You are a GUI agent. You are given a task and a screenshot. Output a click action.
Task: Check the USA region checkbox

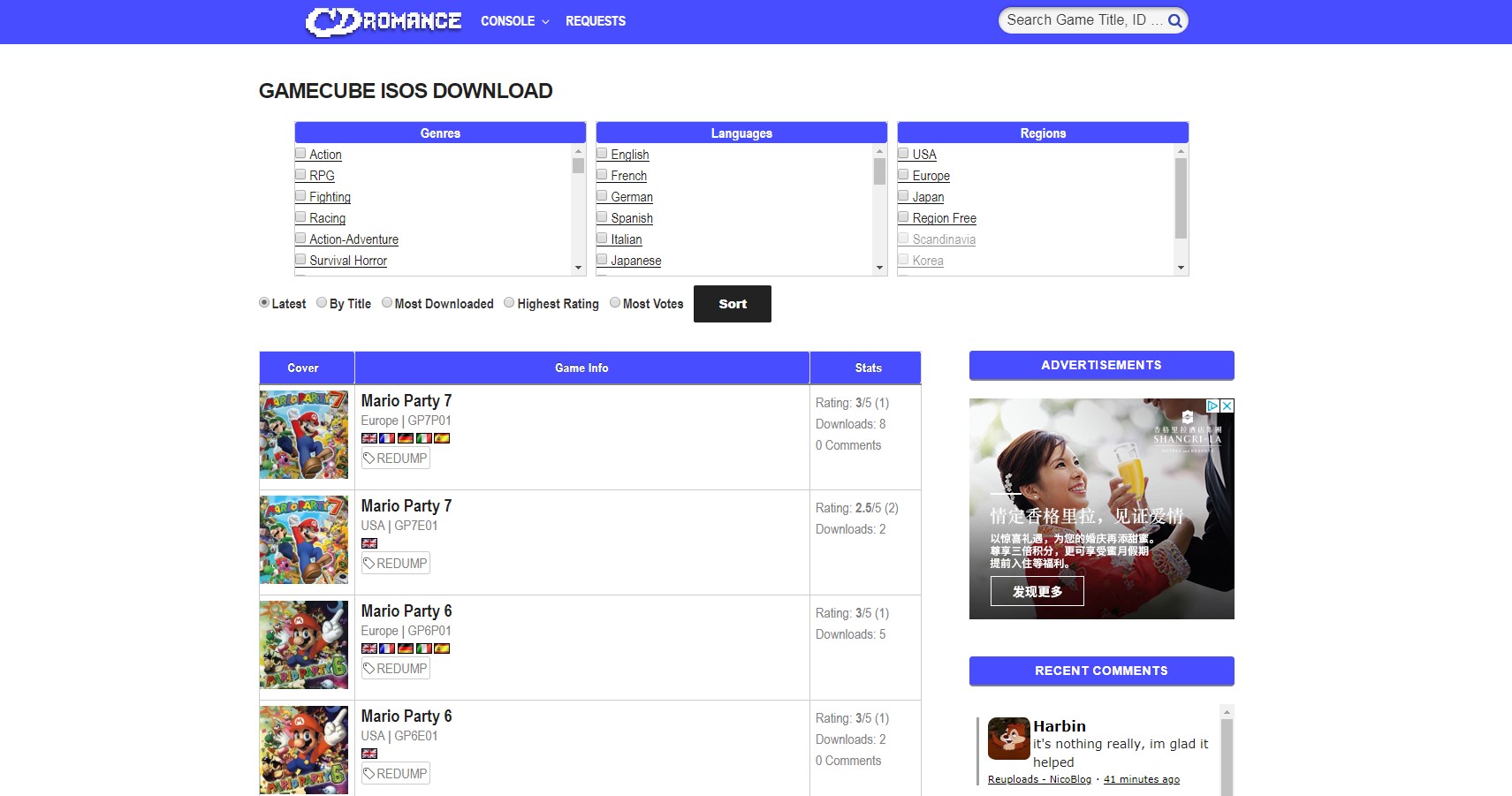pos(903,153)
